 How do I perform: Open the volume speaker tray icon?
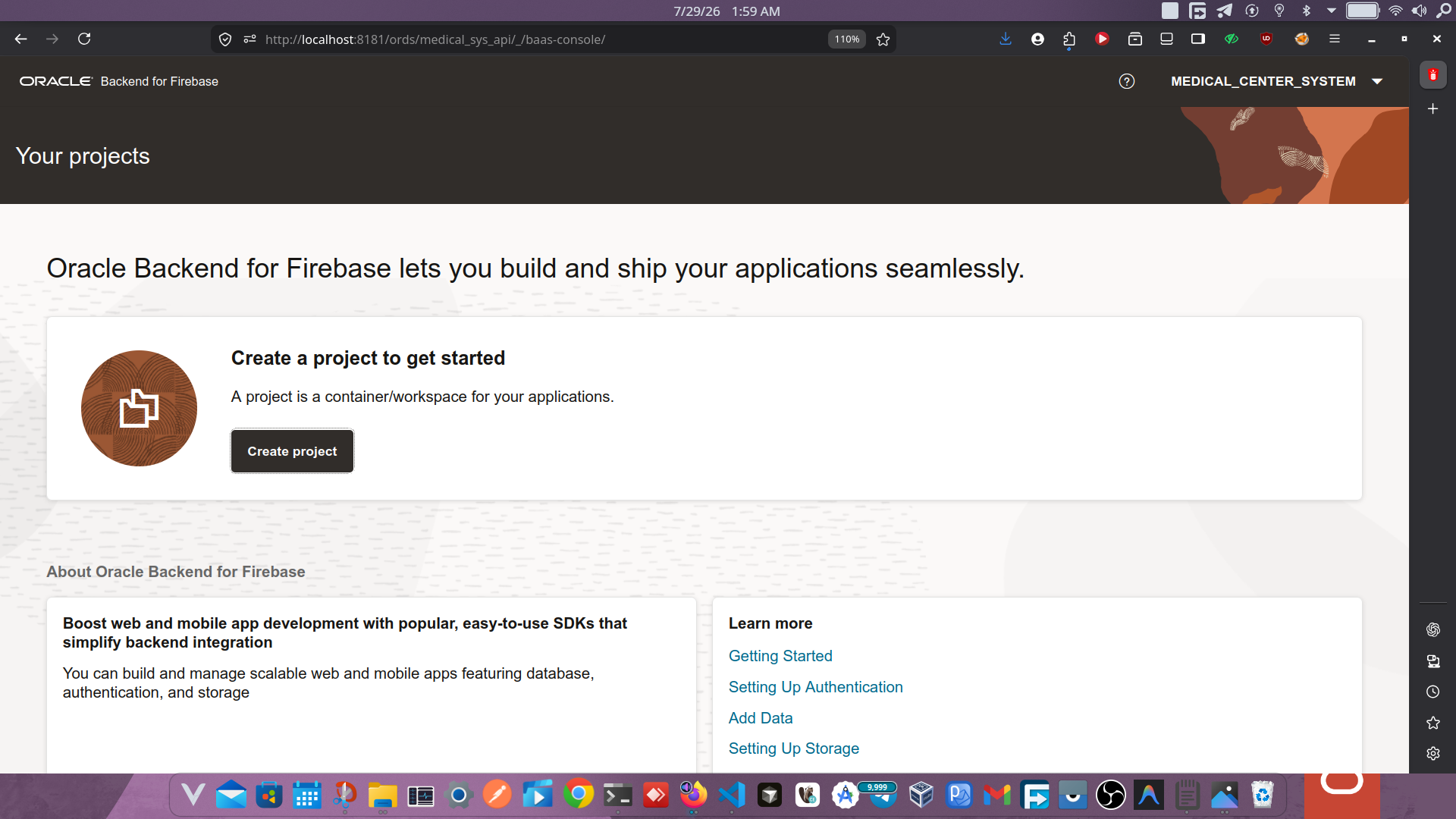click(1419, 11)
